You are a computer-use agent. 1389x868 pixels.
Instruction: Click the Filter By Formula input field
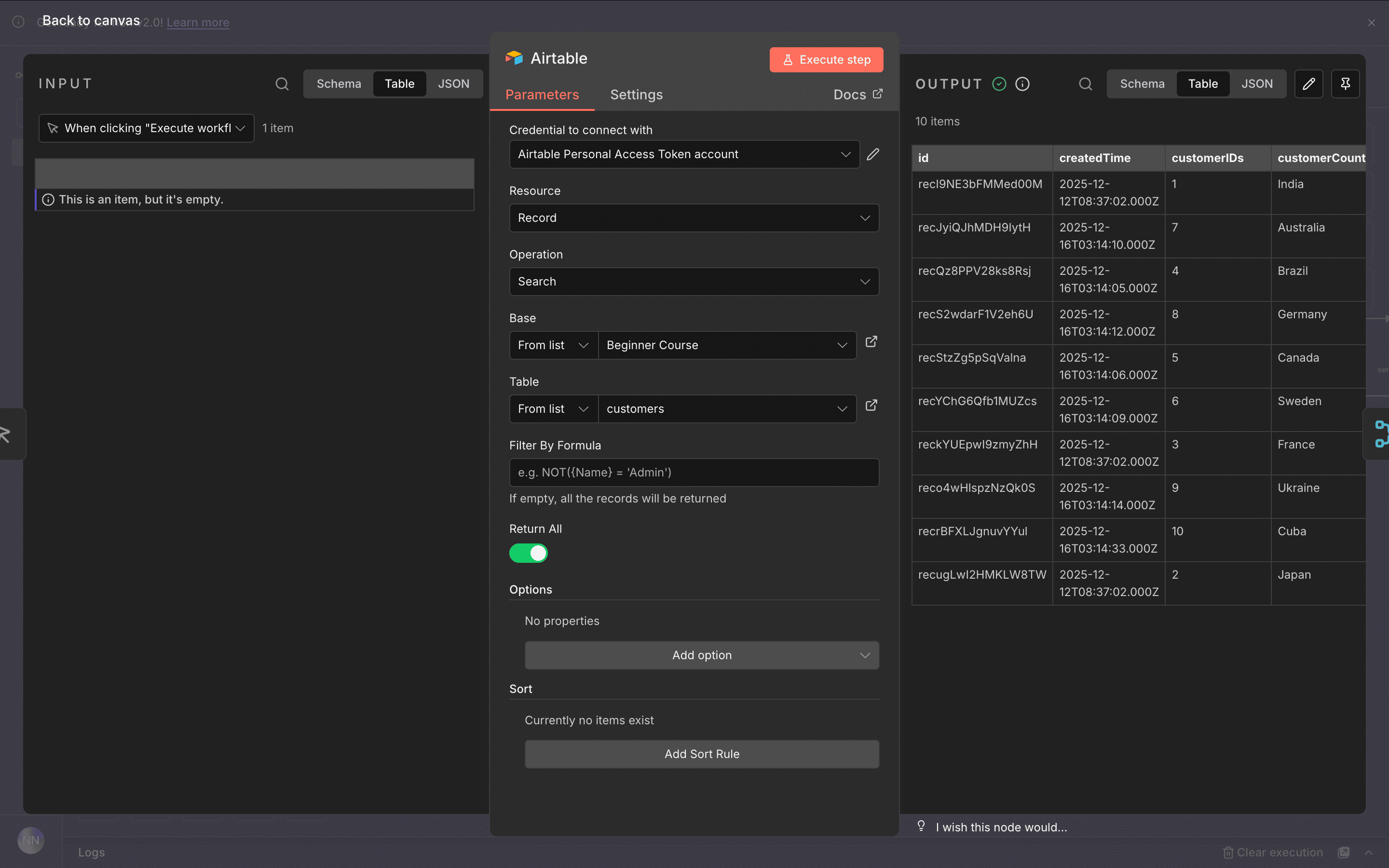694,473
